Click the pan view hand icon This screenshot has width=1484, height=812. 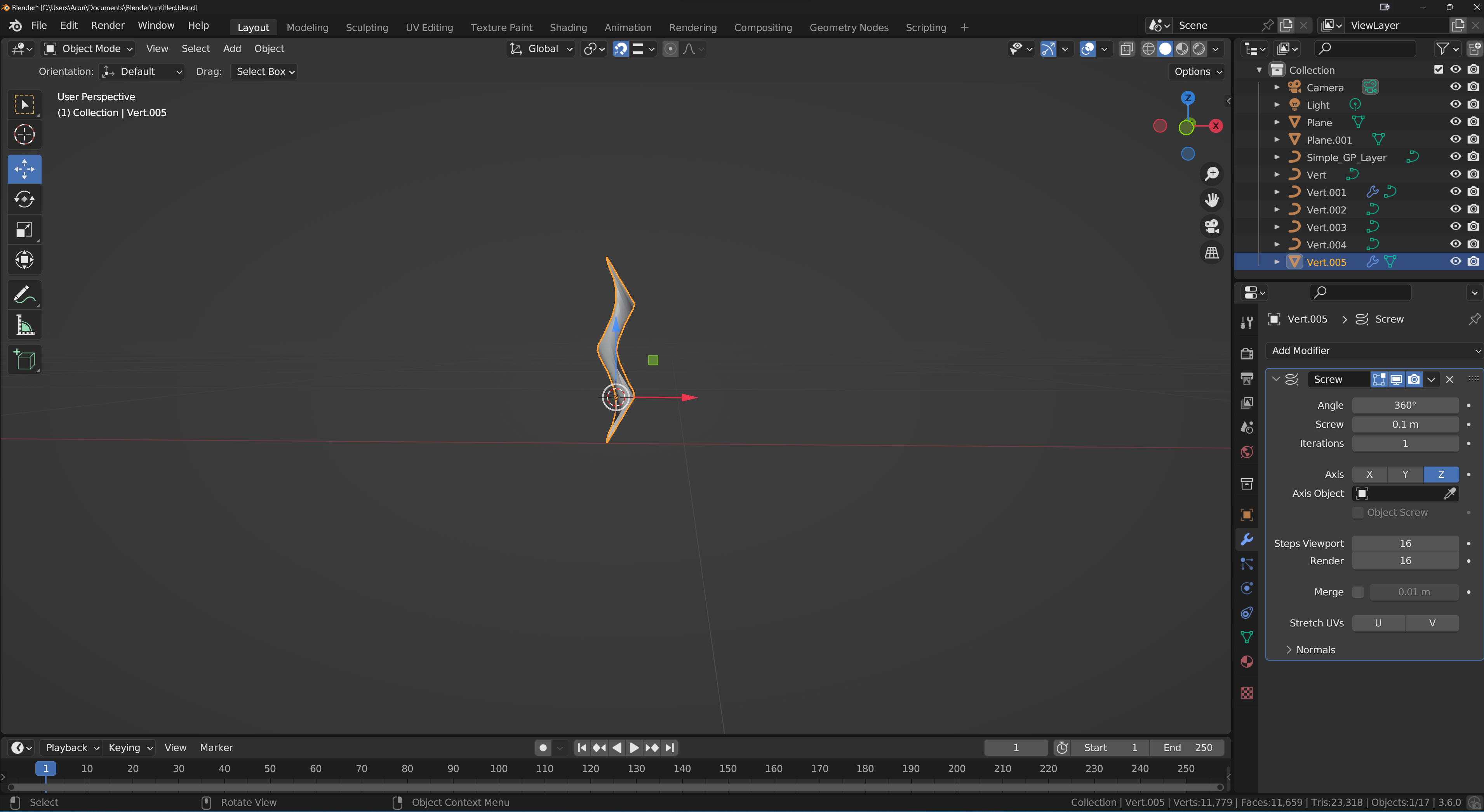click(x=1211, y=200)
